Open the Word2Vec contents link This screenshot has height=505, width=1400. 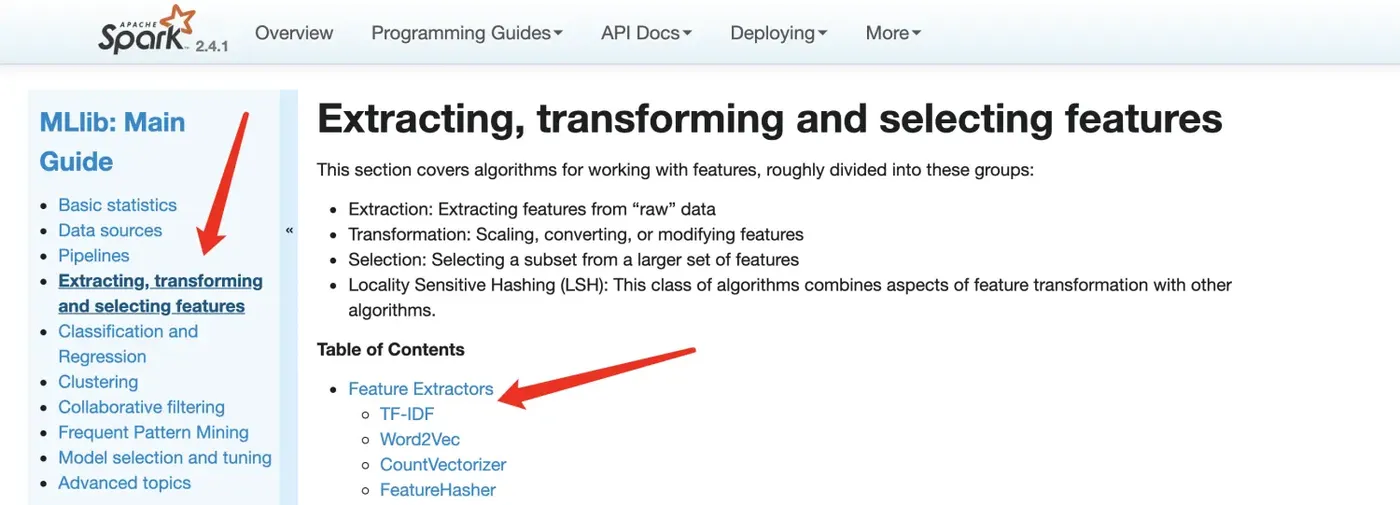420,439
